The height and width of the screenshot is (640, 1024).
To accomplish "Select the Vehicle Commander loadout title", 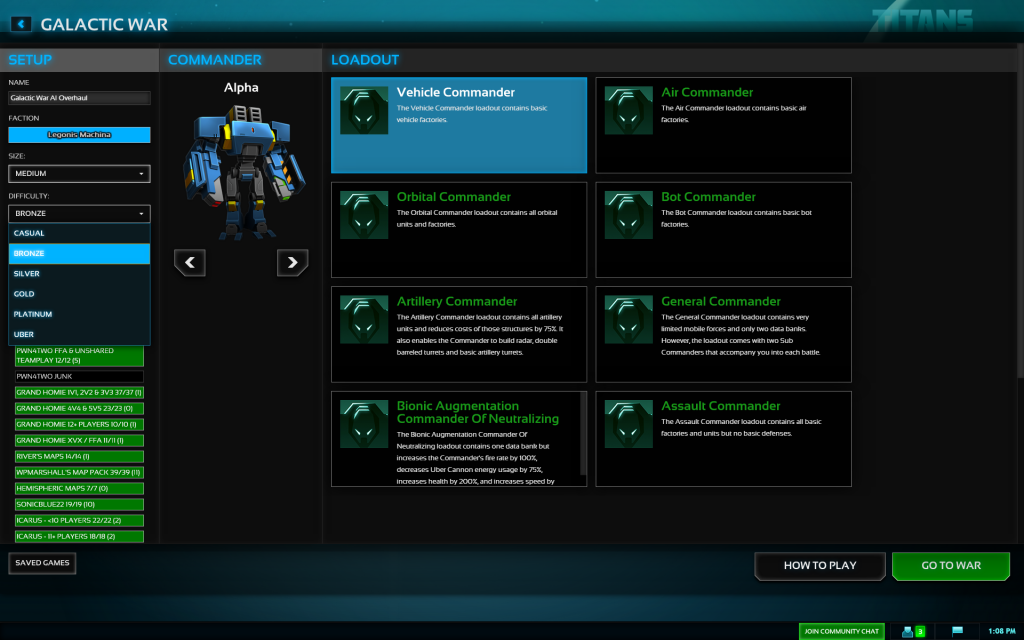I will [x=456, y=92].
